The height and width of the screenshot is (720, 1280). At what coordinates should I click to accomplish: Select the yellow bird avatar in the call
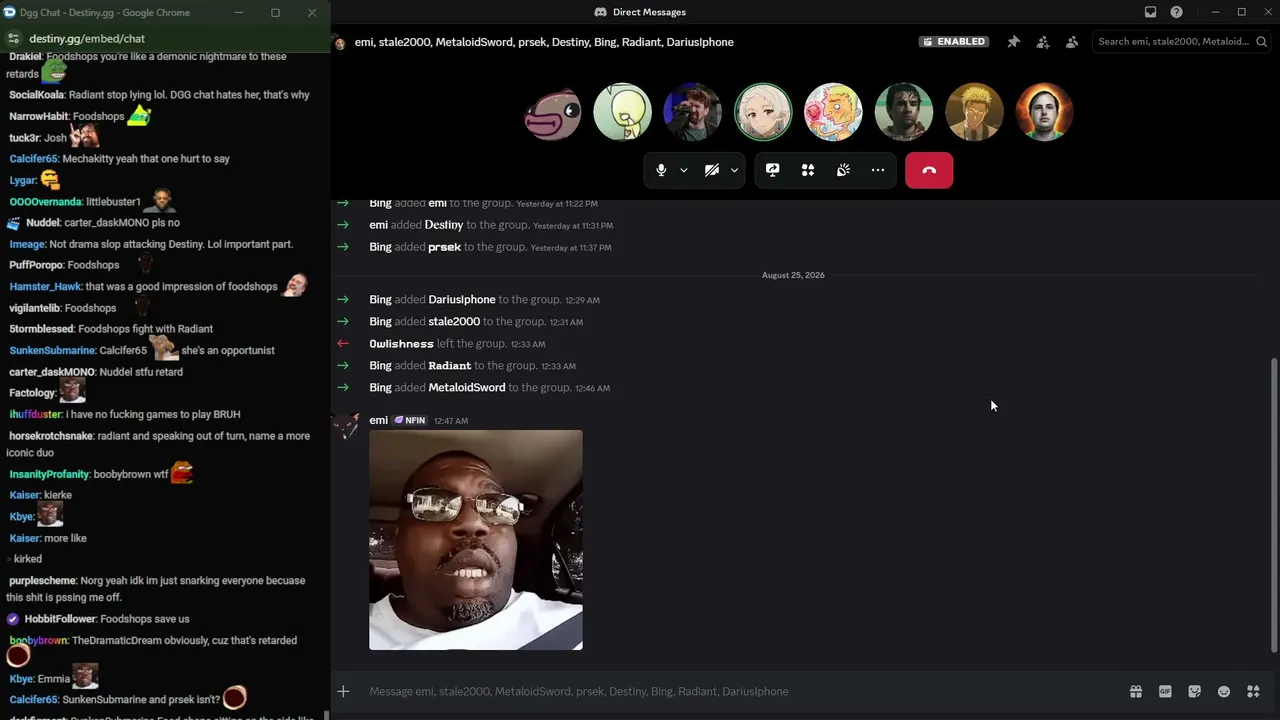(622, 112)
